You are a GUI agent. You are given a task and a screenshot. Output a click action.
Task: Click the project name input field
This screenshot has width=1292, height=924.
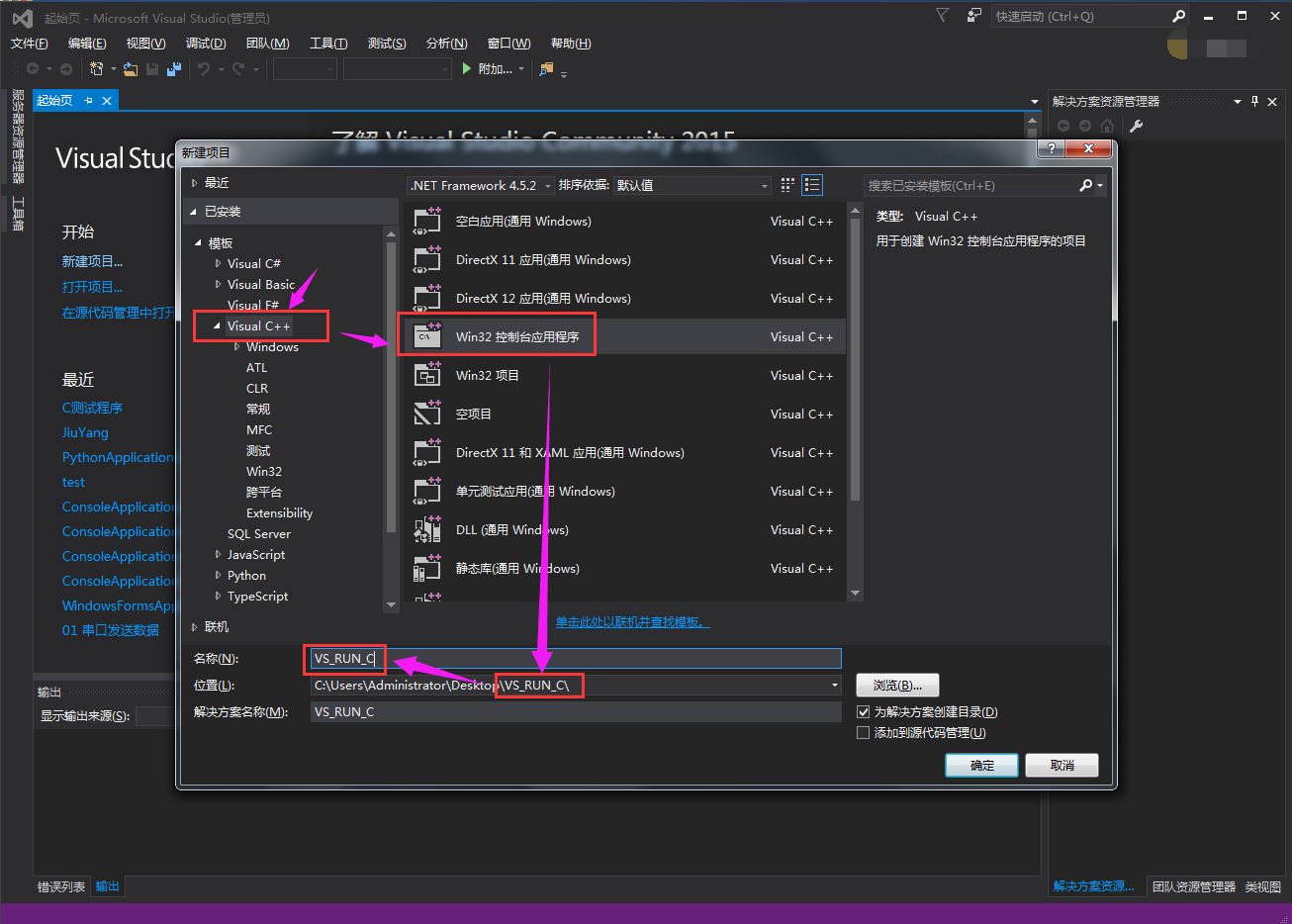tap(576, 659)
